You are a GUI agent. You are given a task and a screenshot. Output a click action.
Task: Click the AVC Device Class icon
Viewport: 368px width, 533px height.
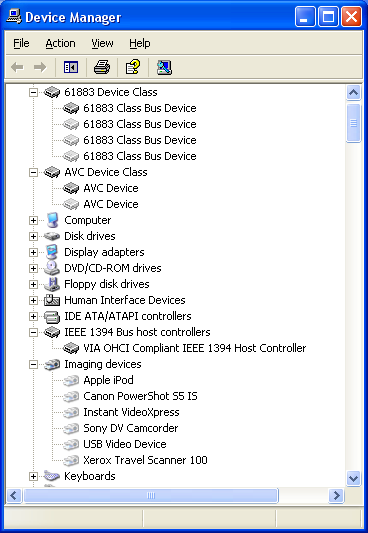pyautogui.click(x=52, y=172)
